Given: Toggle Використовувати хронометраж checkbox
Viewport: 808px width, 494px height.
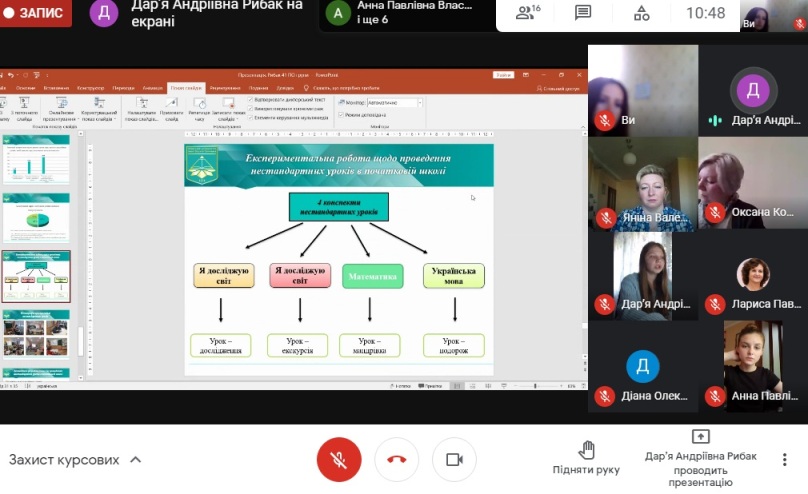Looking at the screenshot, I should coord(250,109).
